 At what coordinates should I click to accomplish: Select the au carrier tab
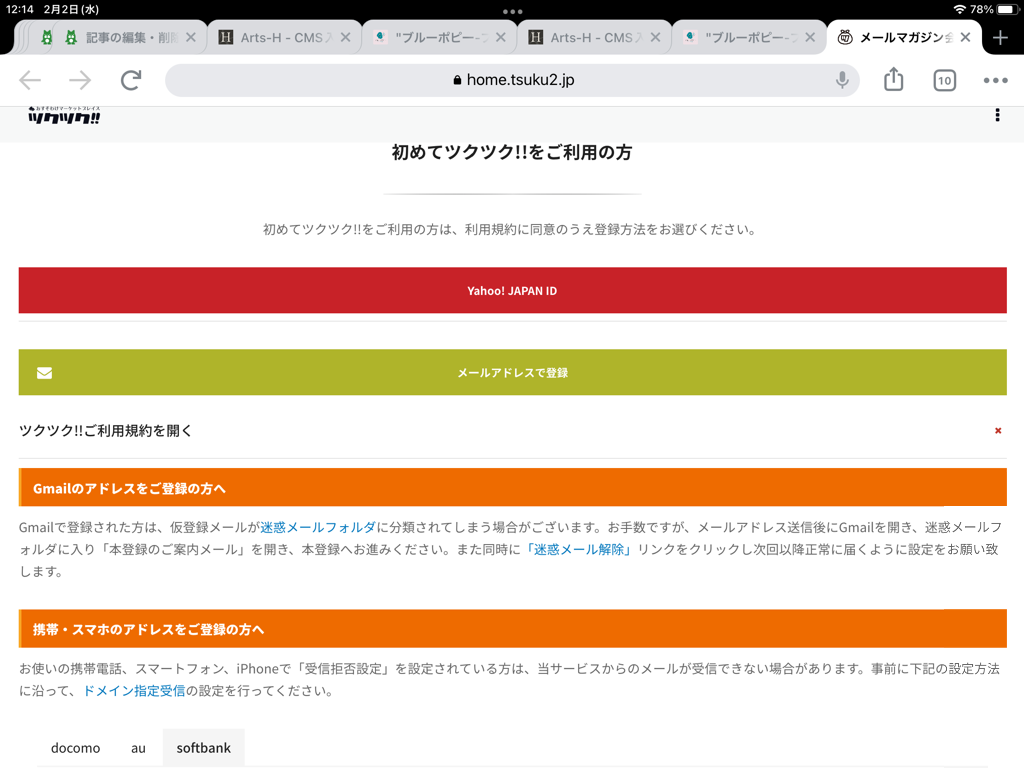pyautogui.click(x=138, y=748)
